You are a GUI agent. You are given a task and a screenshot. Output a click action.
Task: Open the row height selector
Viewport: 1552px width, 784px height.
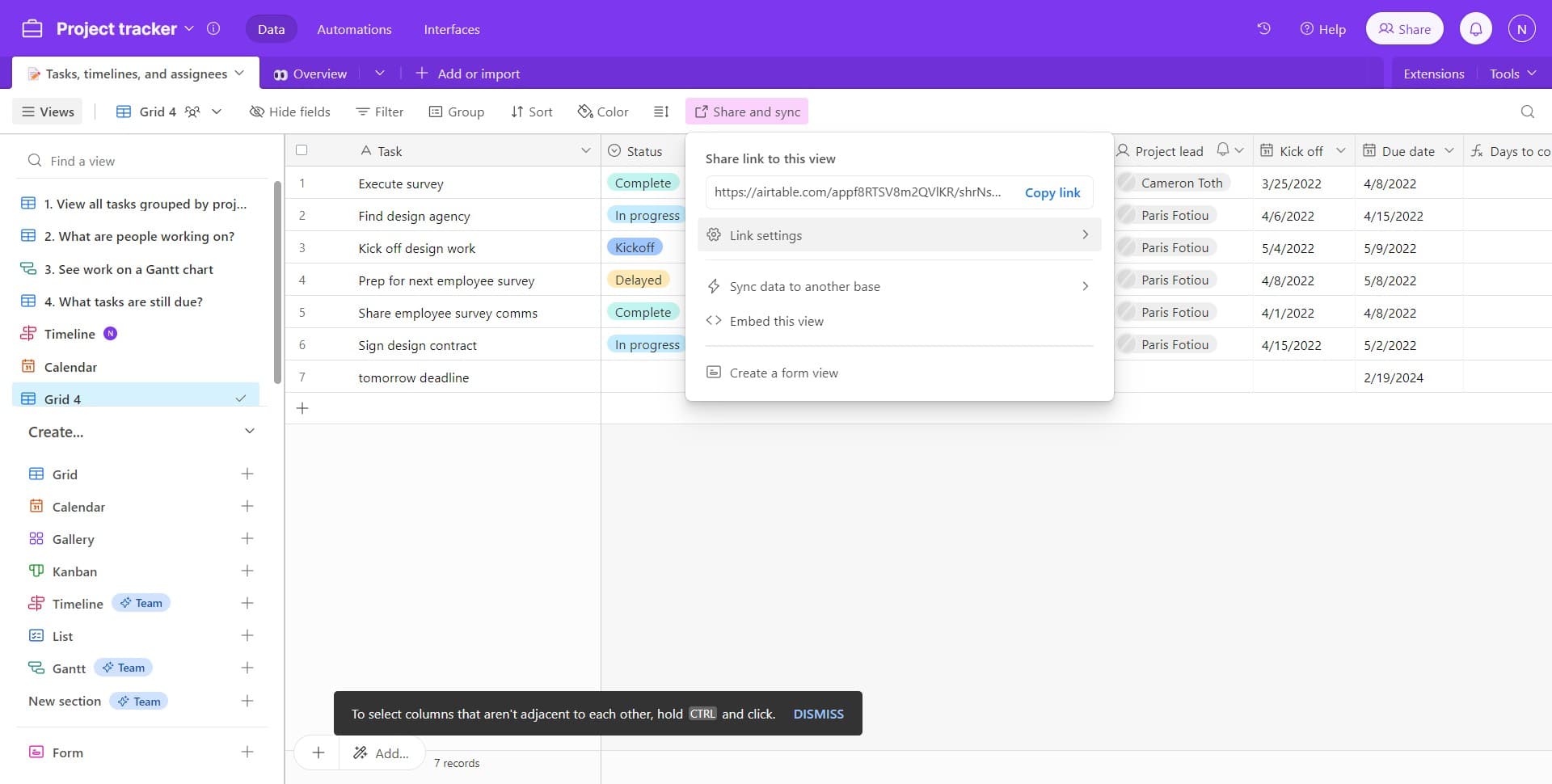pos(660,112)
